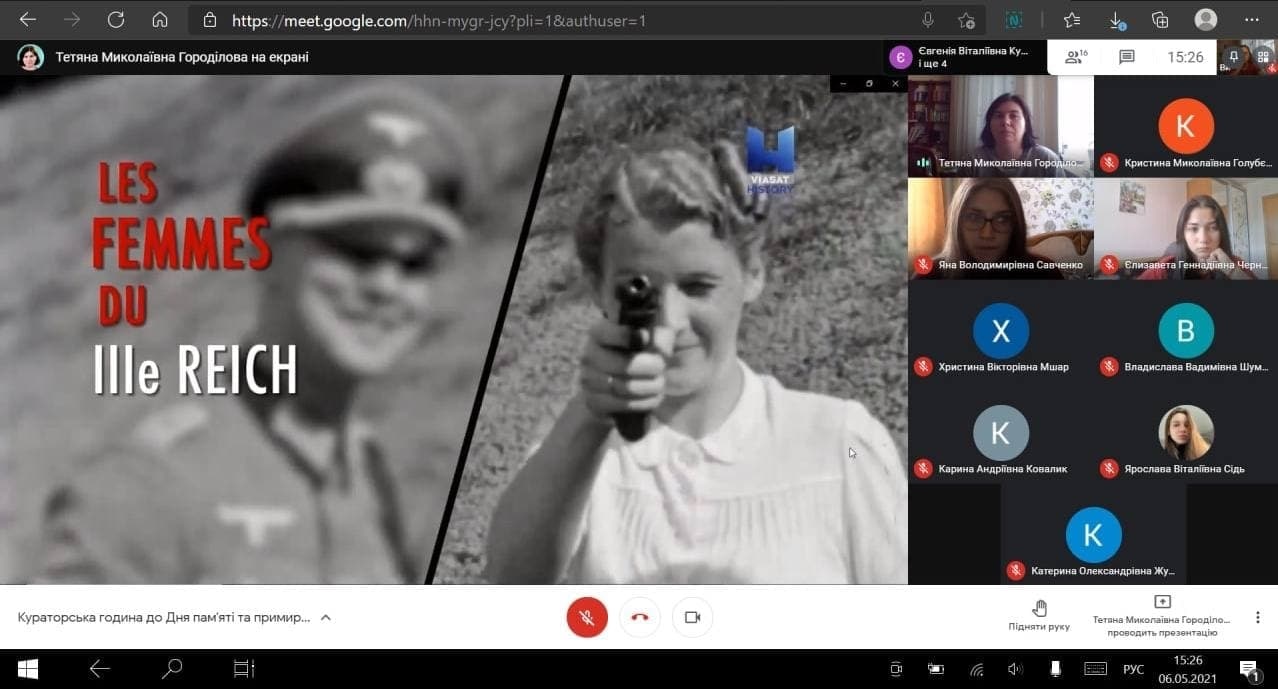This screenshot has height=689, width=1278.
Task: Toggle the pin on the self-view thumbnail
Action: tap(1234, 58)
